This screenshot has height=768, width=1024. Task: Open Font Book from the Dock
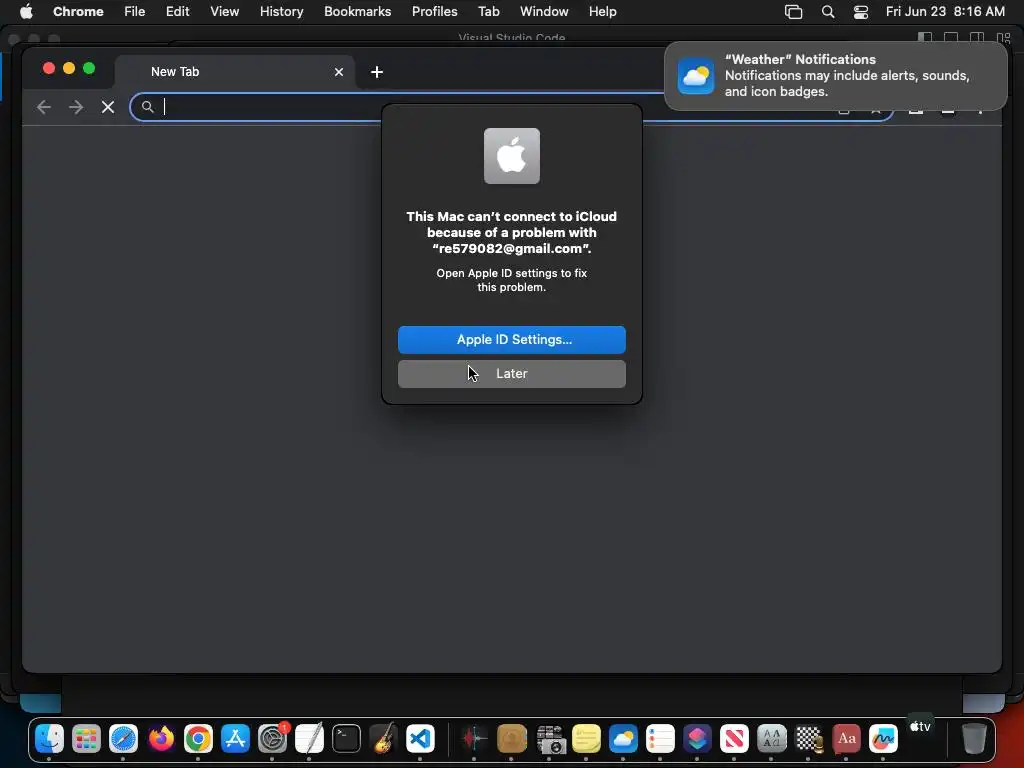[x=772, y=739]
